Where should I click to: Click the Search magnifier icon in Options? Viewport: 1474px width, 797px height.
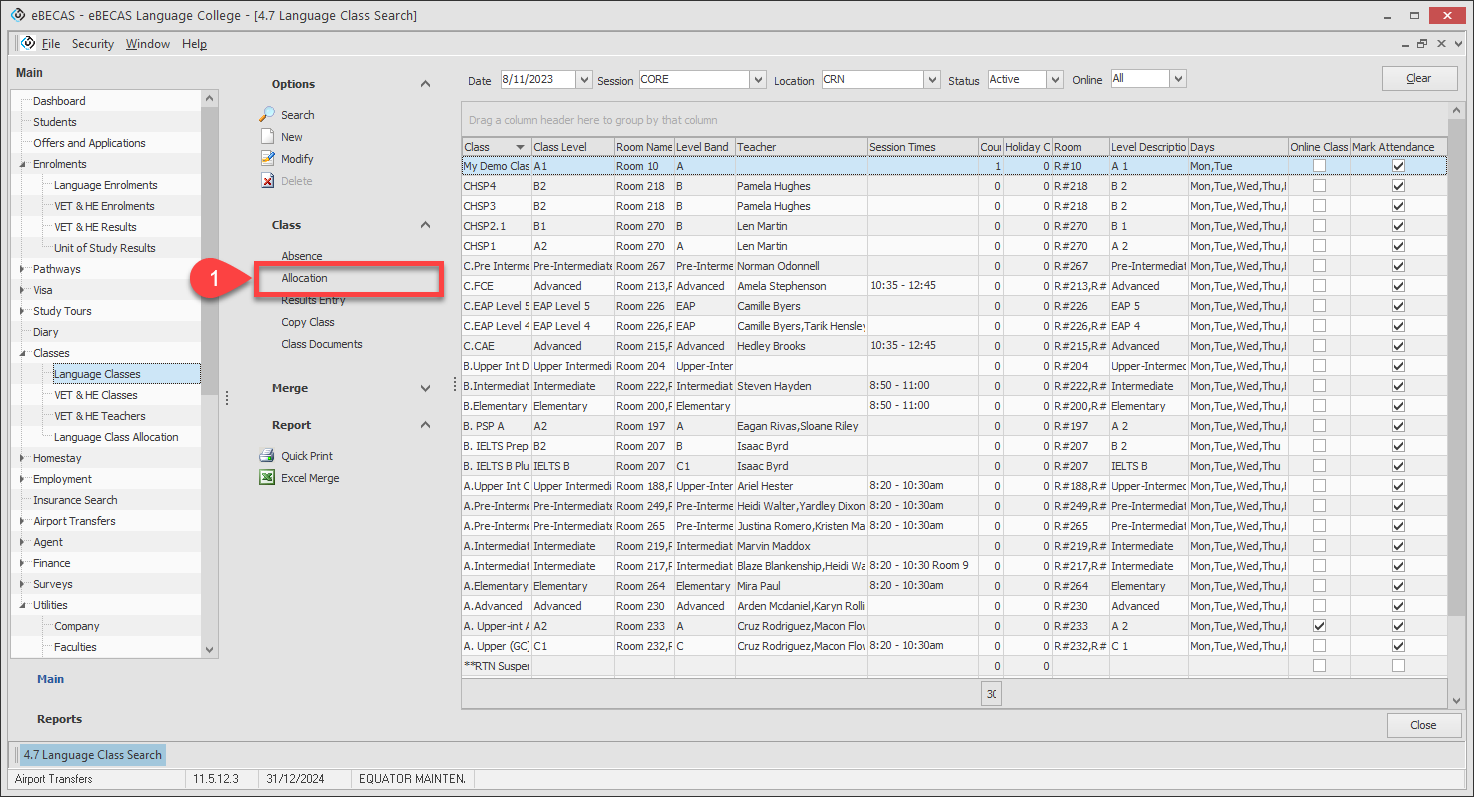pos(267,115)
